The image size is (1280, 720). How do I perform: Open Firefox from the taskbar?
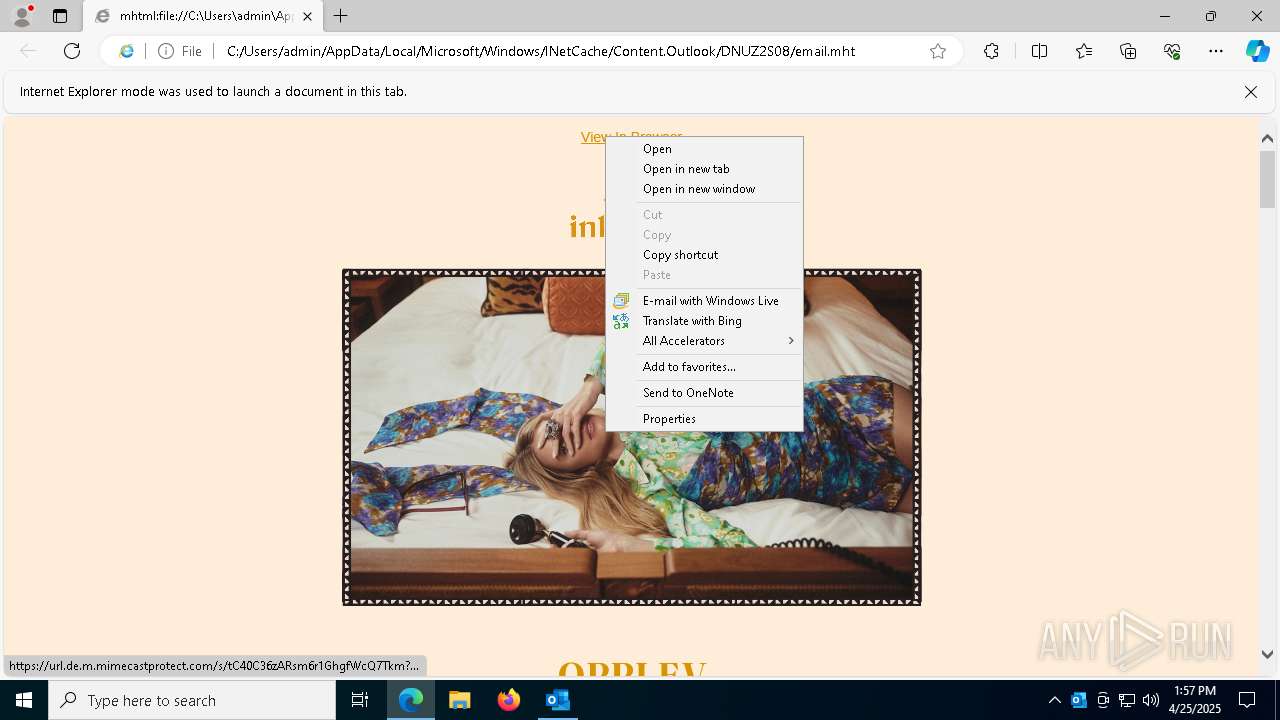[x=509, y=700]
